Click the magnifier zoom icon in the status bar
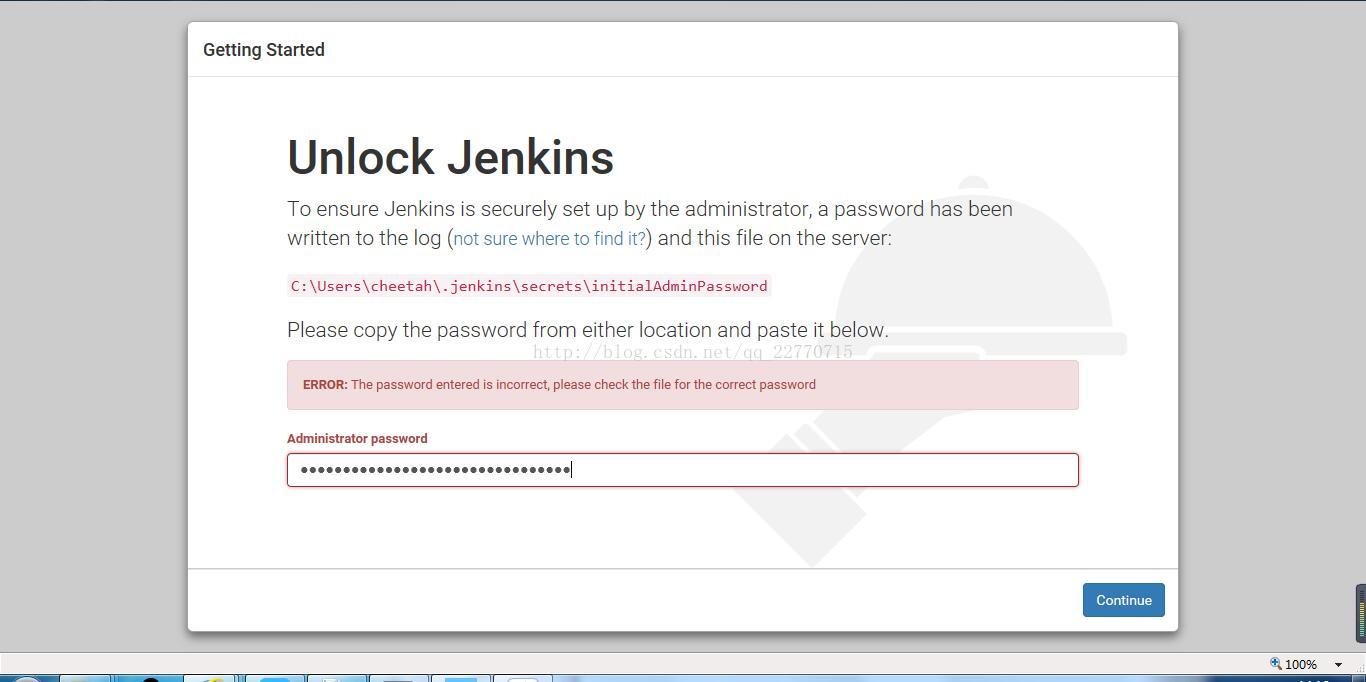Screen dimensions: 1366x682 point(1276,664)
